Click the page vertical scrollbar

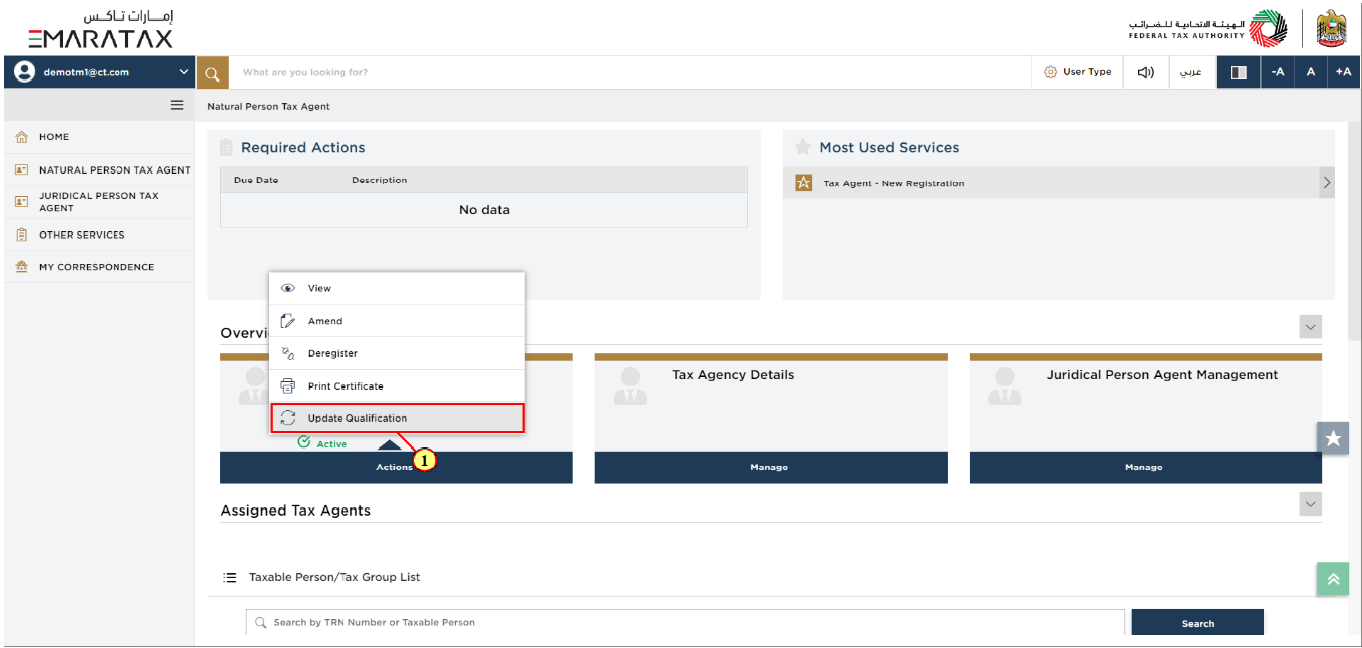pyautogui.click(x=1354, y=230)
